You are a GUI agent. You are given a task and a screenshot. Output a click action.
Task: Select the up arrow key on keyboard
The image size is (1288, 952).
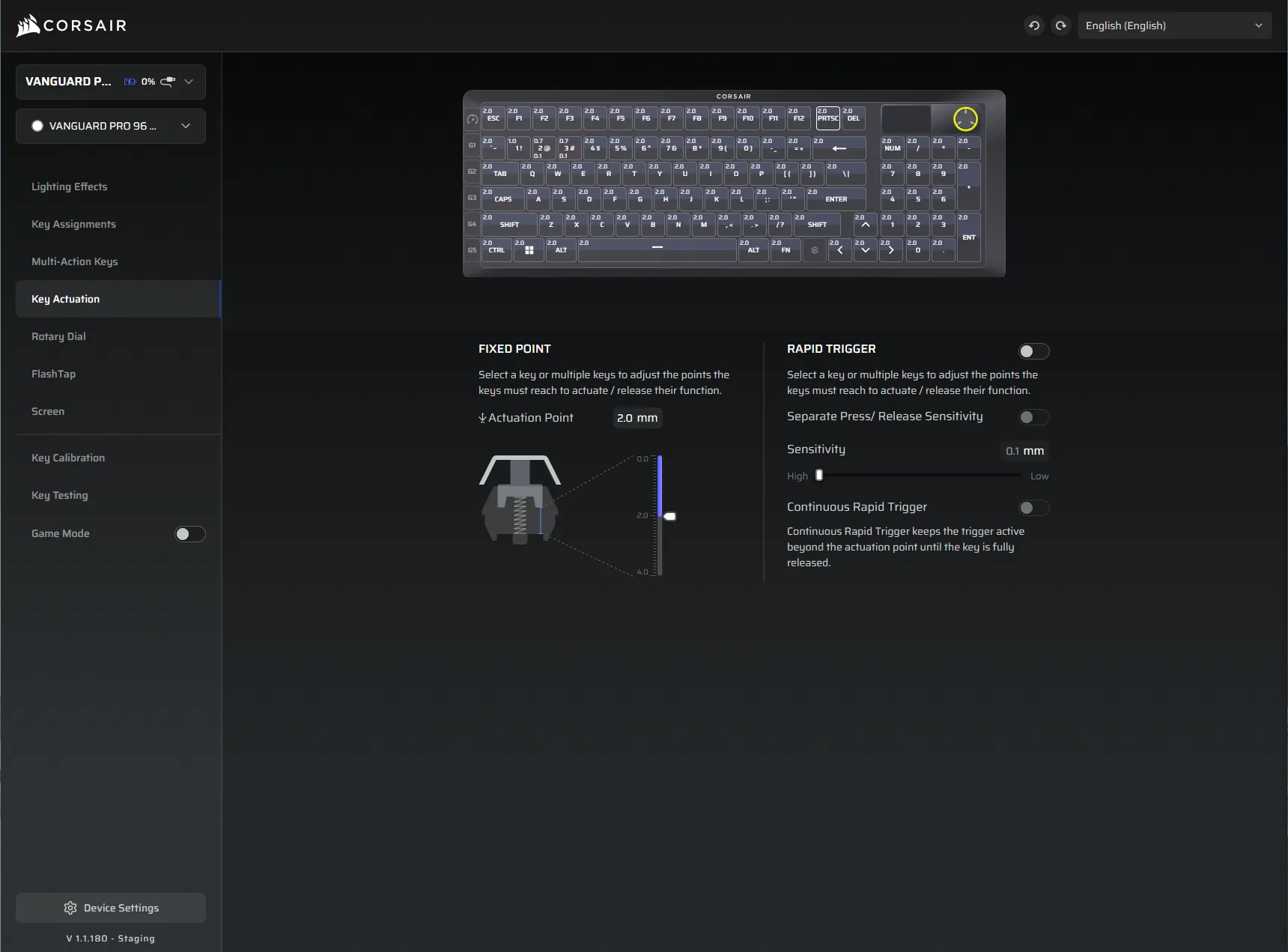[866, 224]
